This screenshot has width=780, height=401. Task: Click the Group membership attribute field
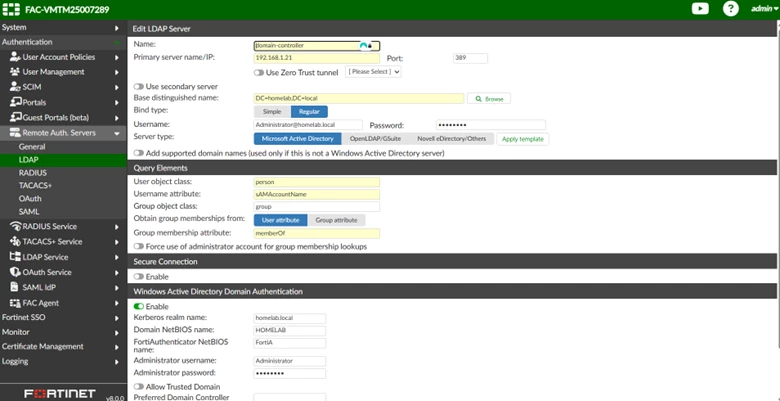point(316,233)
